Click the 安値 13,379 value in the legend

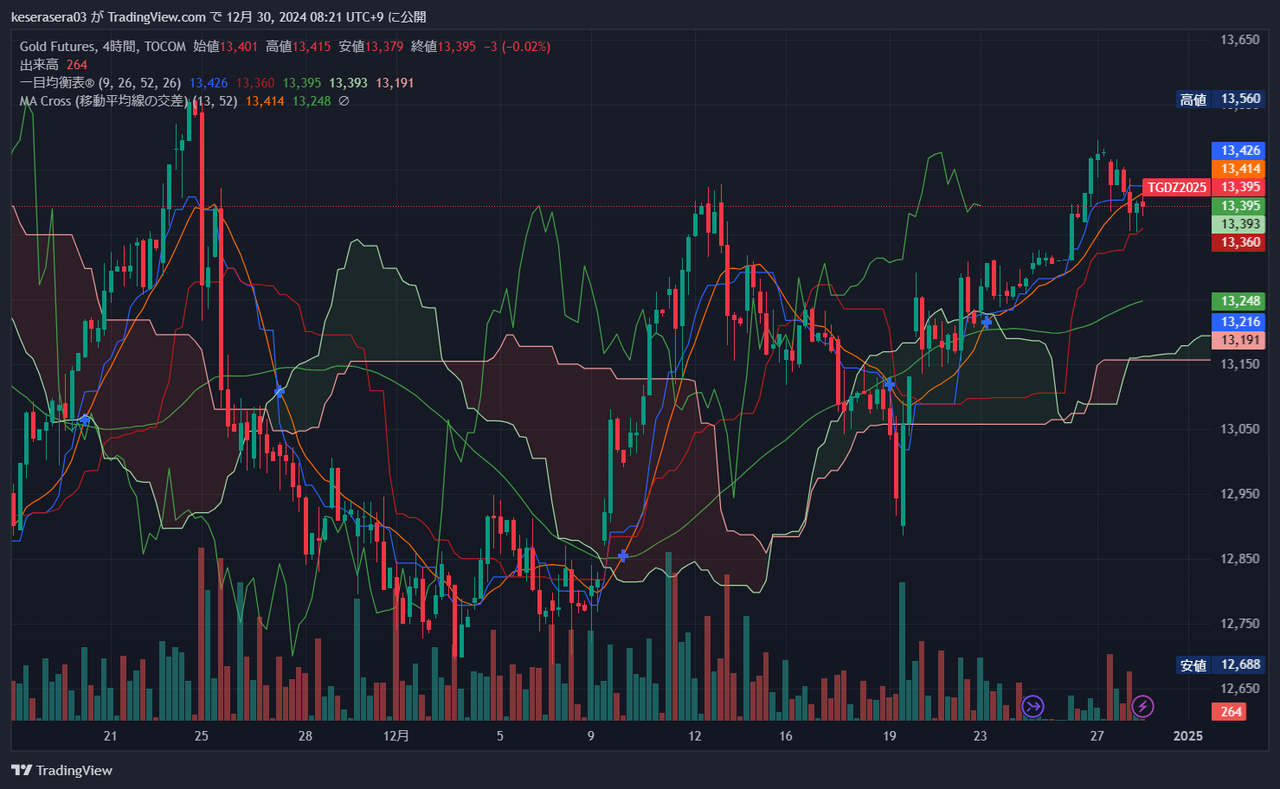(371, 46)
